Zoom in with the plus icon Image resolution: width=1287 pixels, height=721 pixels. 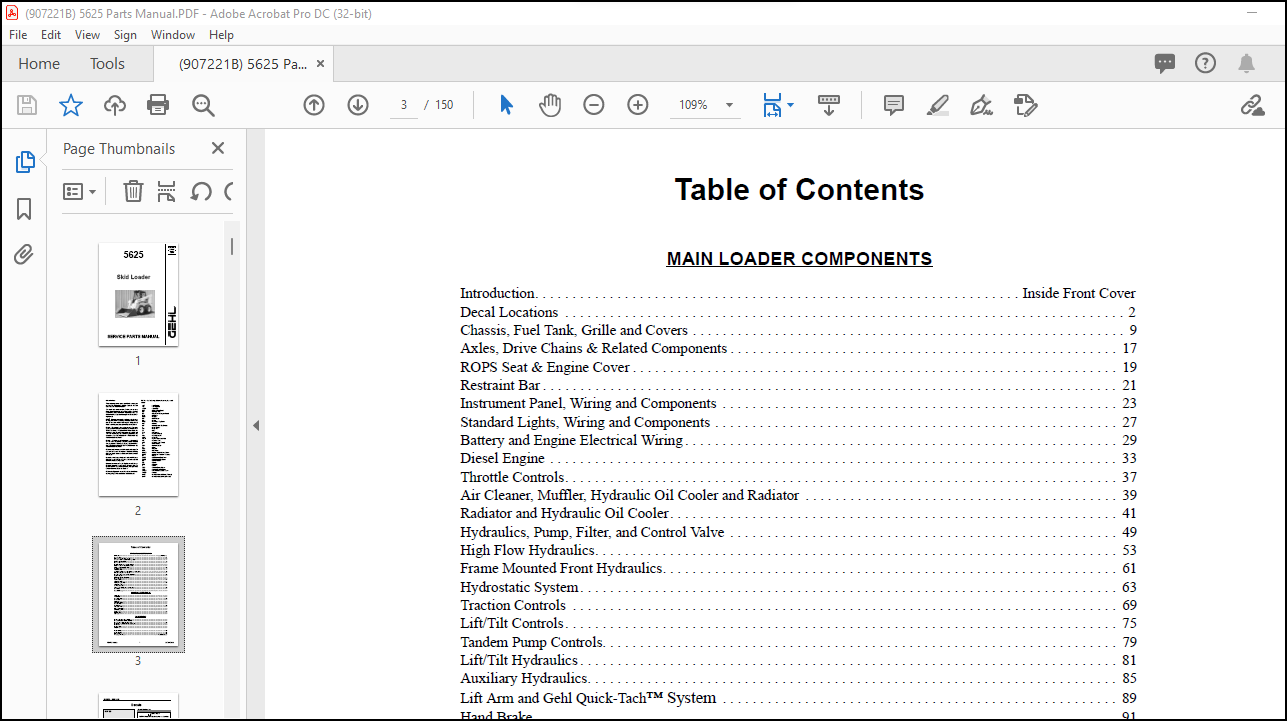[x=638, y=105]
